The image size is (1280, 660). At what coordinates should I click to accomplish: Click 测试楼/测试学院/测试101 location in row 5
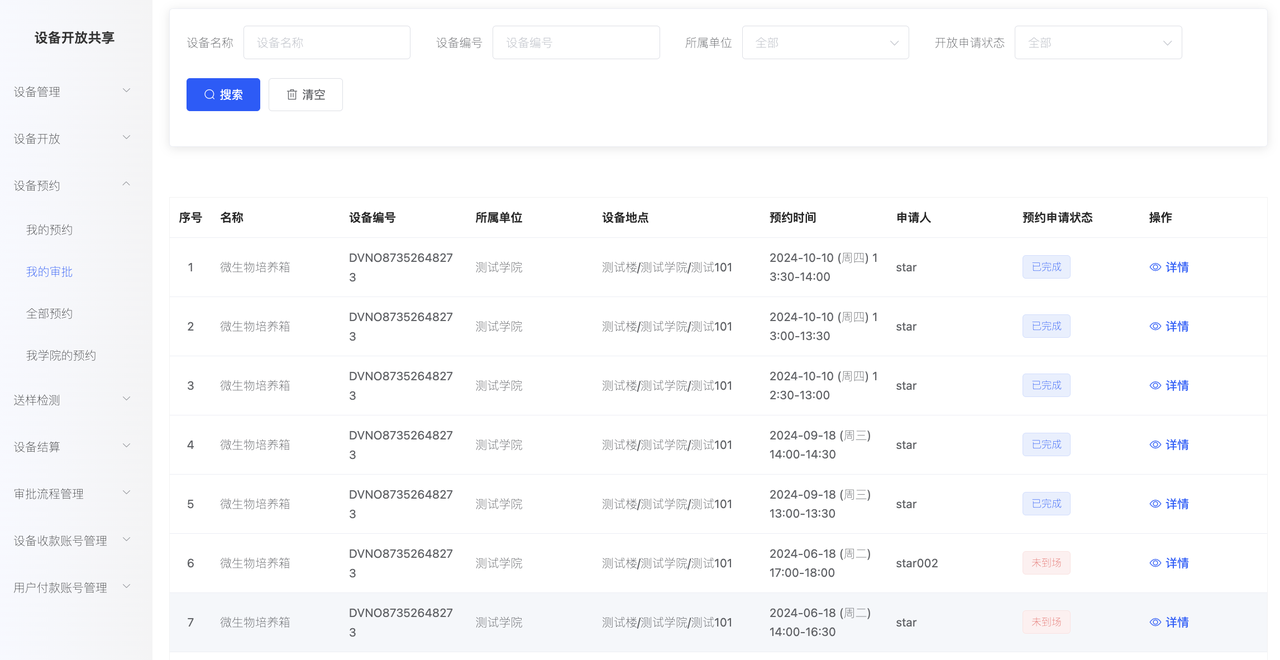(x=667, y=503)
